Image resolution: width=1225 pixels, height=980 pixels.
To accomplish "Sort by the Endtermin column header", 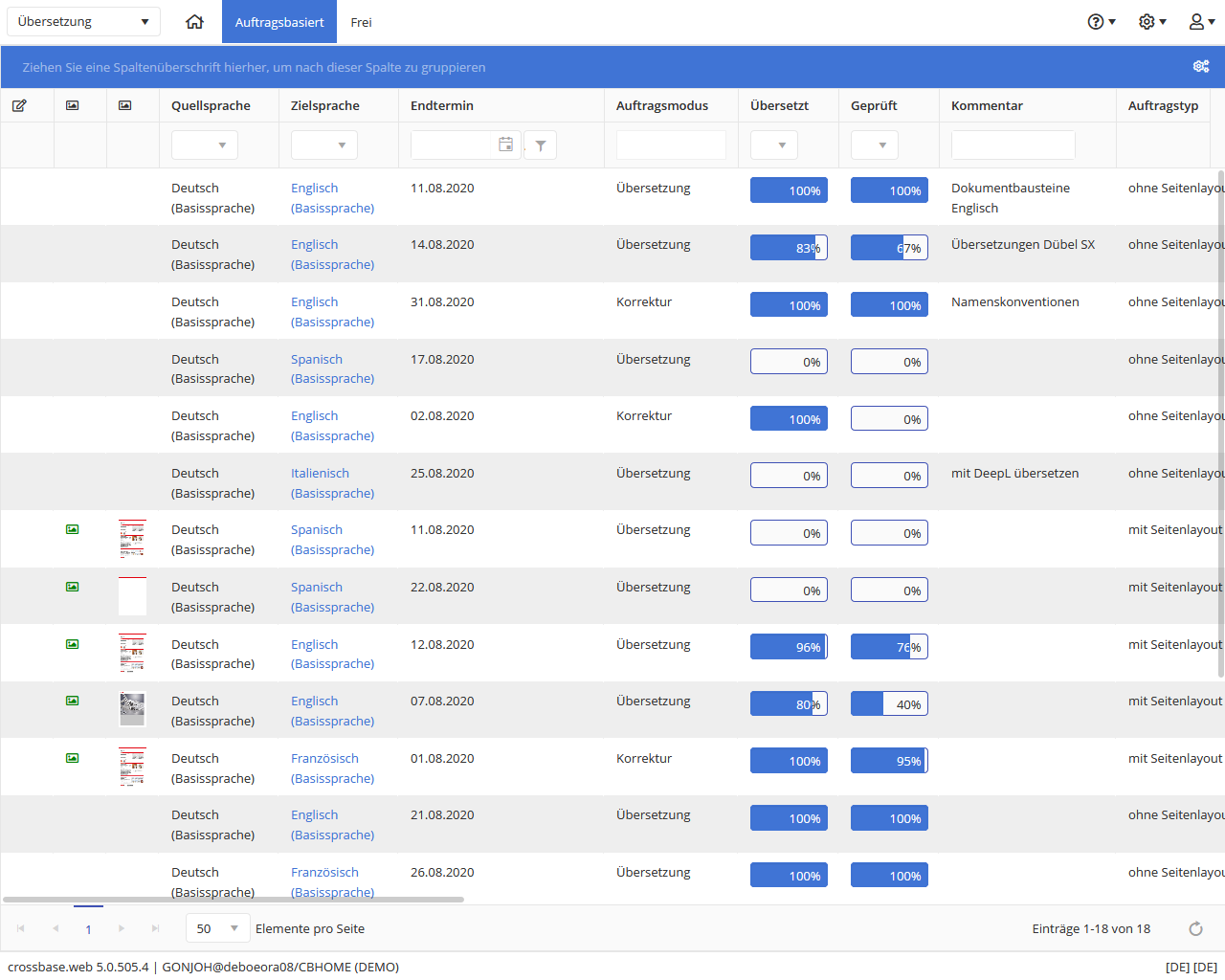I will click(x=442, y=105).
